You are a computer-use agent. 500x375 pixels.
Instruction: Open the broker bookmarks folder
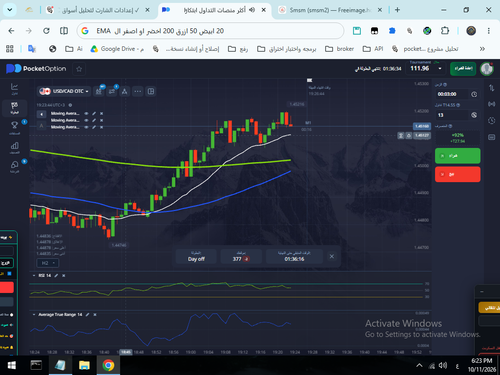pyautogui.click(x=339, y=49)
